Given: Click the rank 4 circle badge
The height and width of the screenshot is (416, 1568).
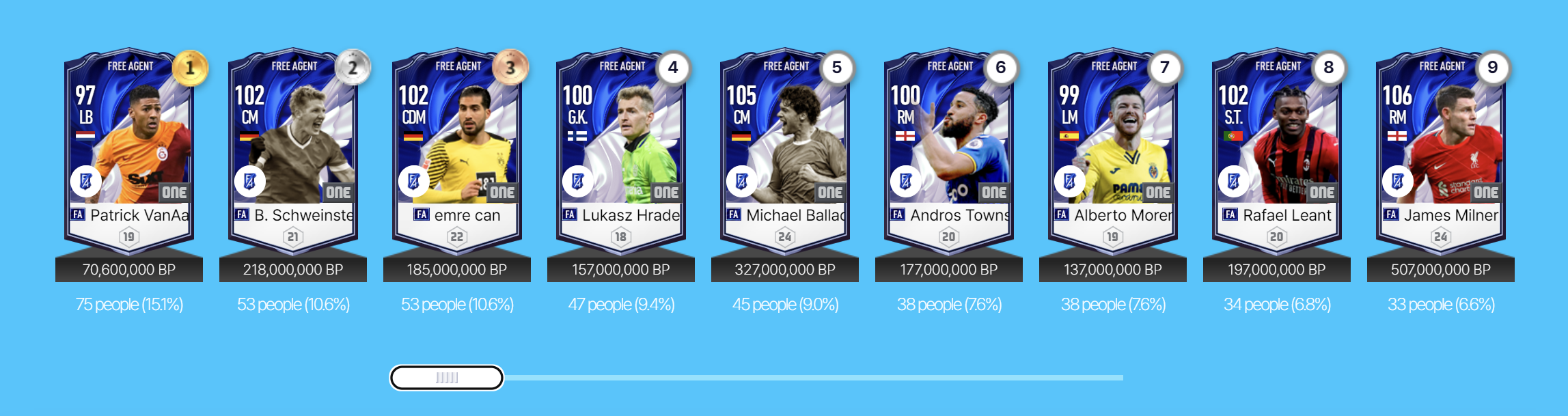Looking at the screenshot, I should coord(673,68).
